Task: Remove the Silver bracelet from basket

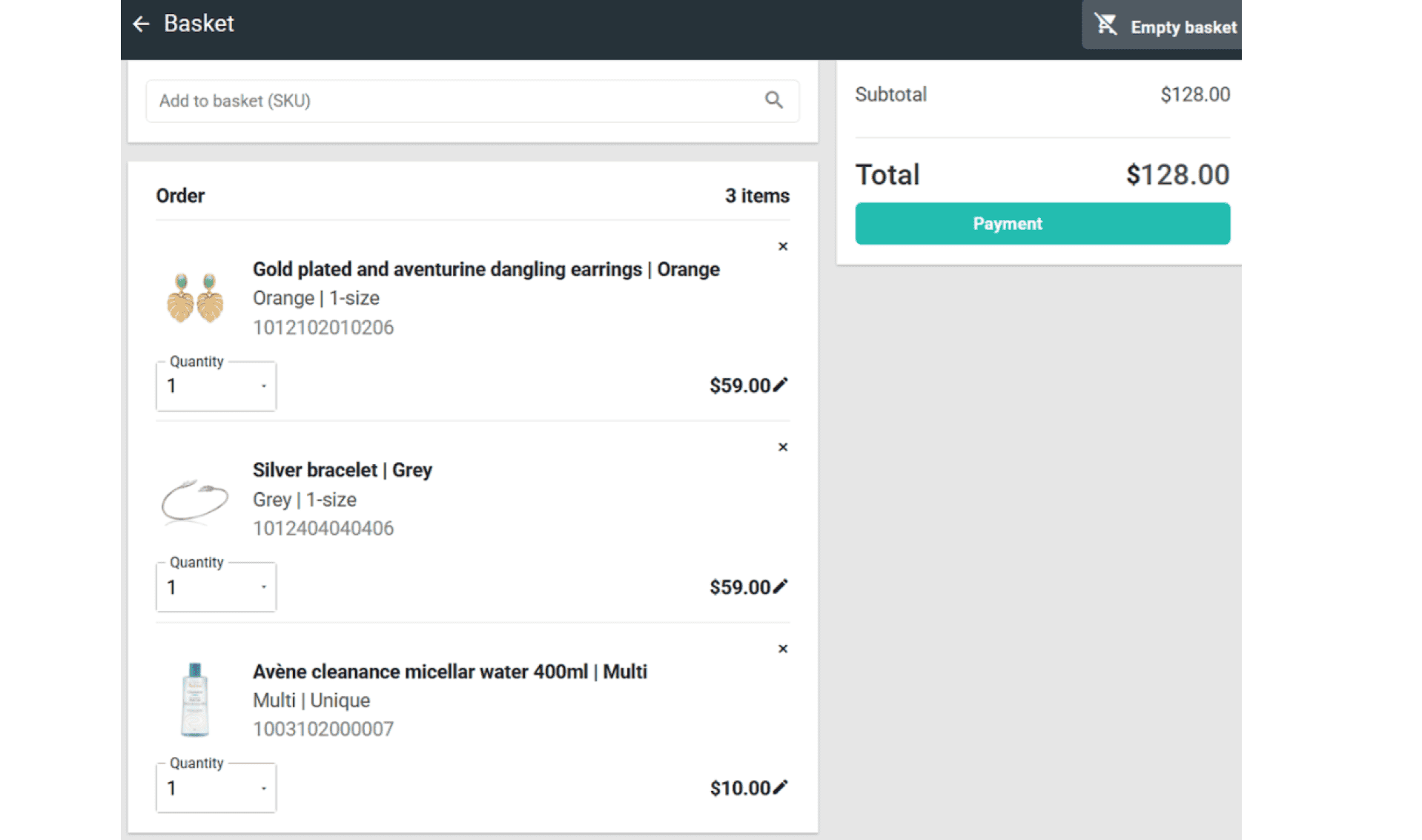Action: [x=782, y=447]
